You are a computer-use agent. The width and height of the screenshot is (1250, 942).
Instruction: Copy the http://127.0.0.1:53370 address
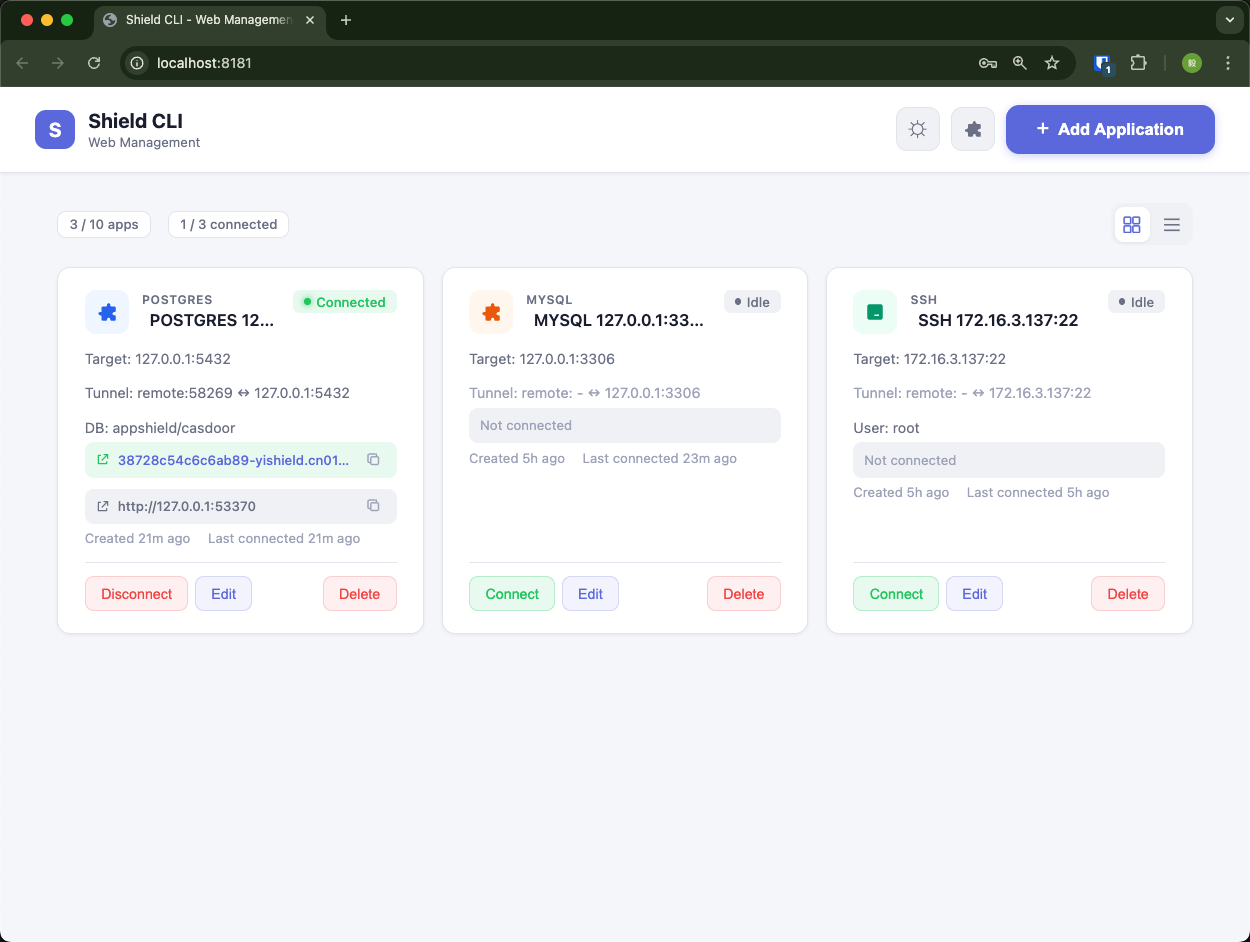(373, 506)
